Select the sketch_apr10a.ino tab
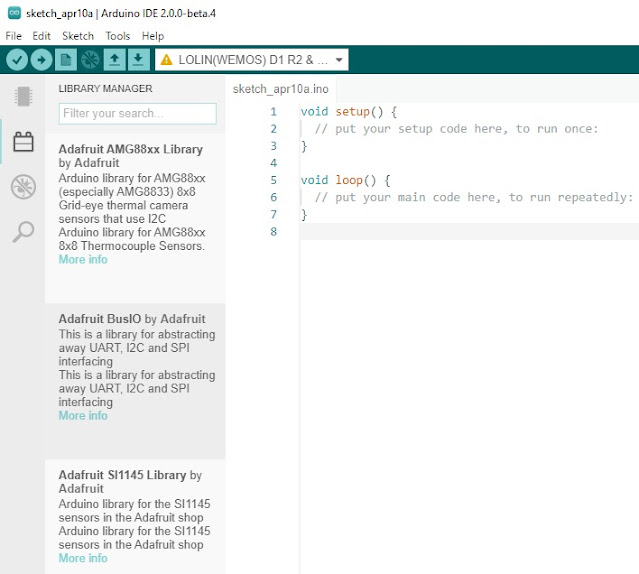The width and height of the screenshot is (639, 574). click(280, 89)
